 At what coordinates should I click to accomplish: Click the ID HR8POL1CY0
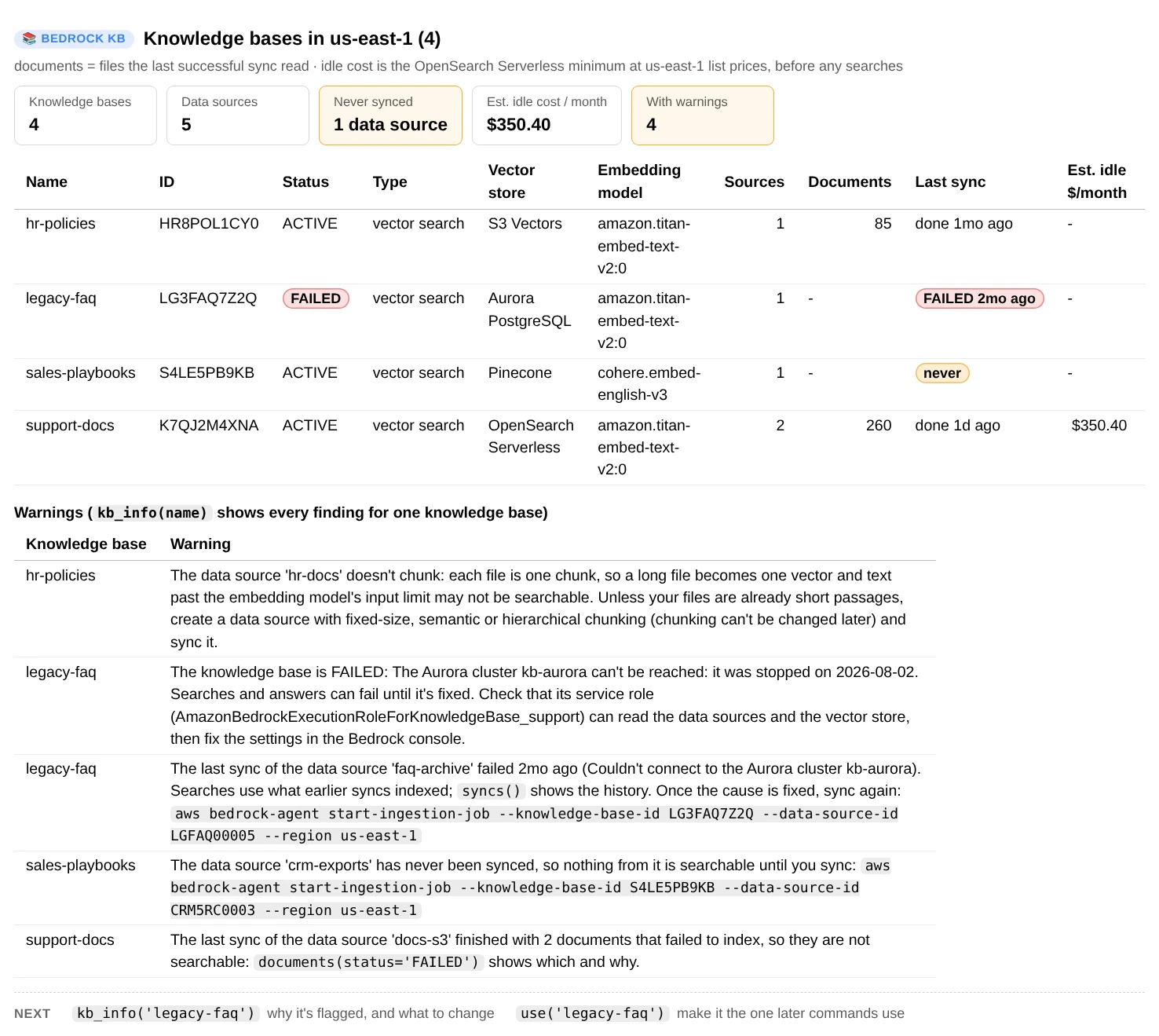point(209,224)
